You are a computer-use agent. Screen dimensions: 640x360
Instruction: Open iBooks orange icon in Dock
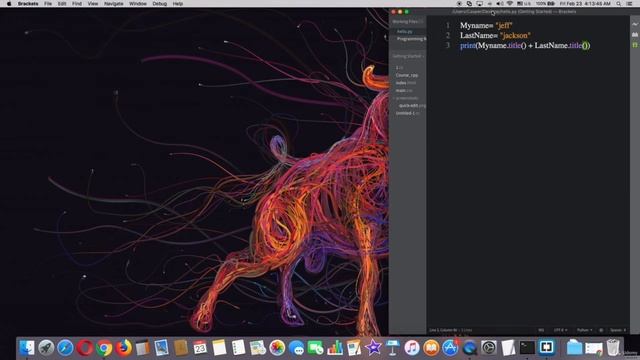click(x=431, y=348)
